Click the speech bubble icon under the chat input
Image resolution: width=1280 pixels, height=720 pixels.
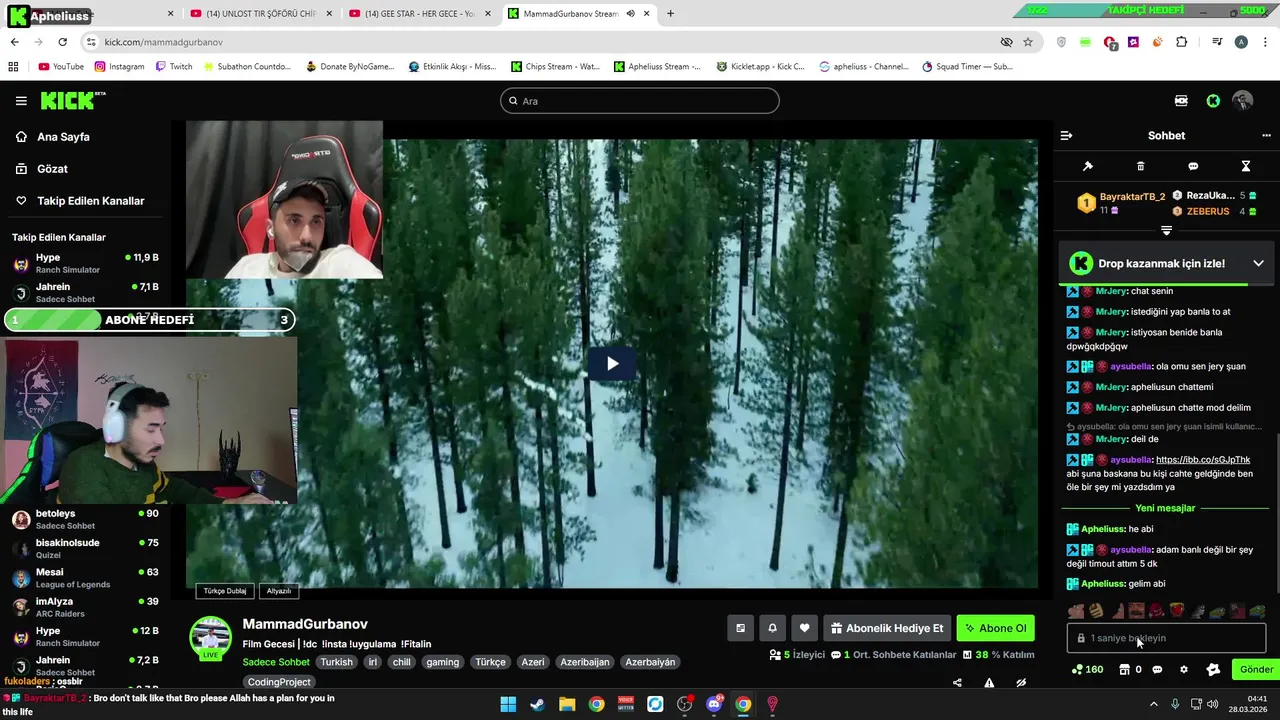tap(1157, 670)
